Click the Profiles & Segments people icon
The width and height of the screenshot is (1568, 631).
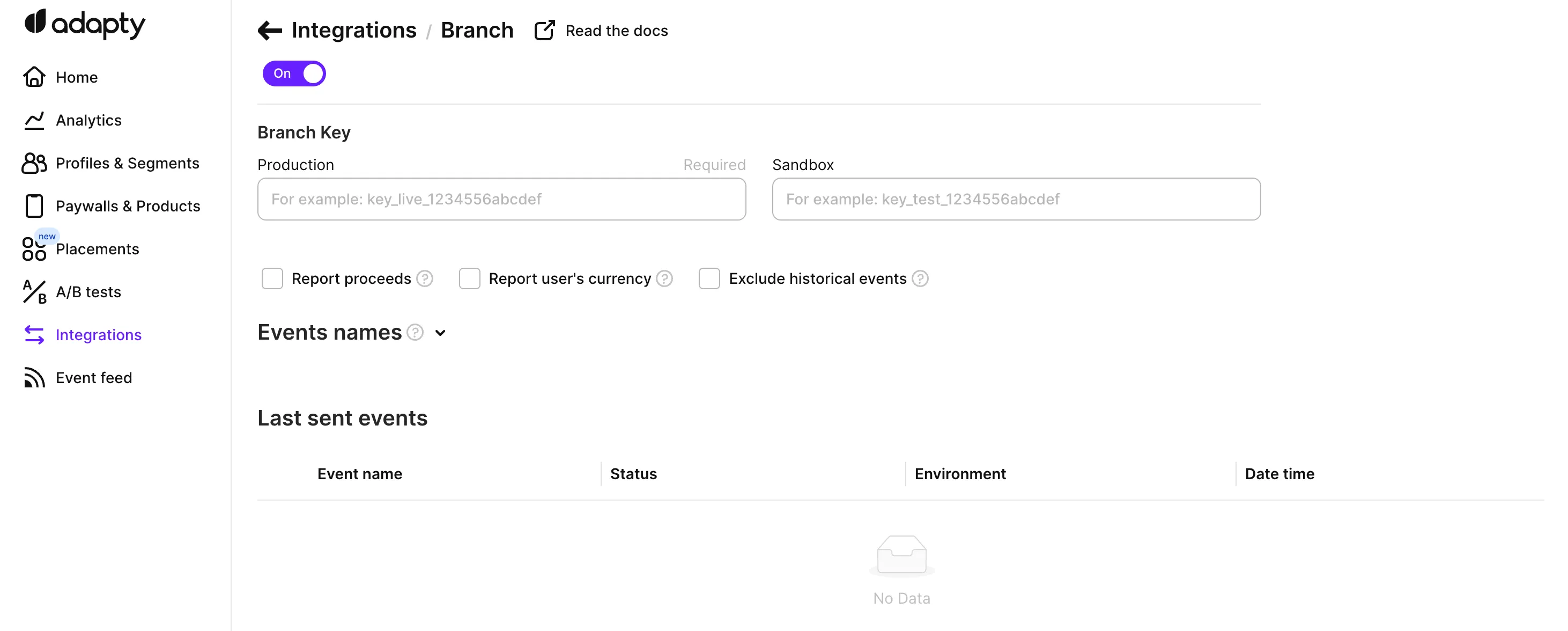pyautogui.click(x=34, y=163)
